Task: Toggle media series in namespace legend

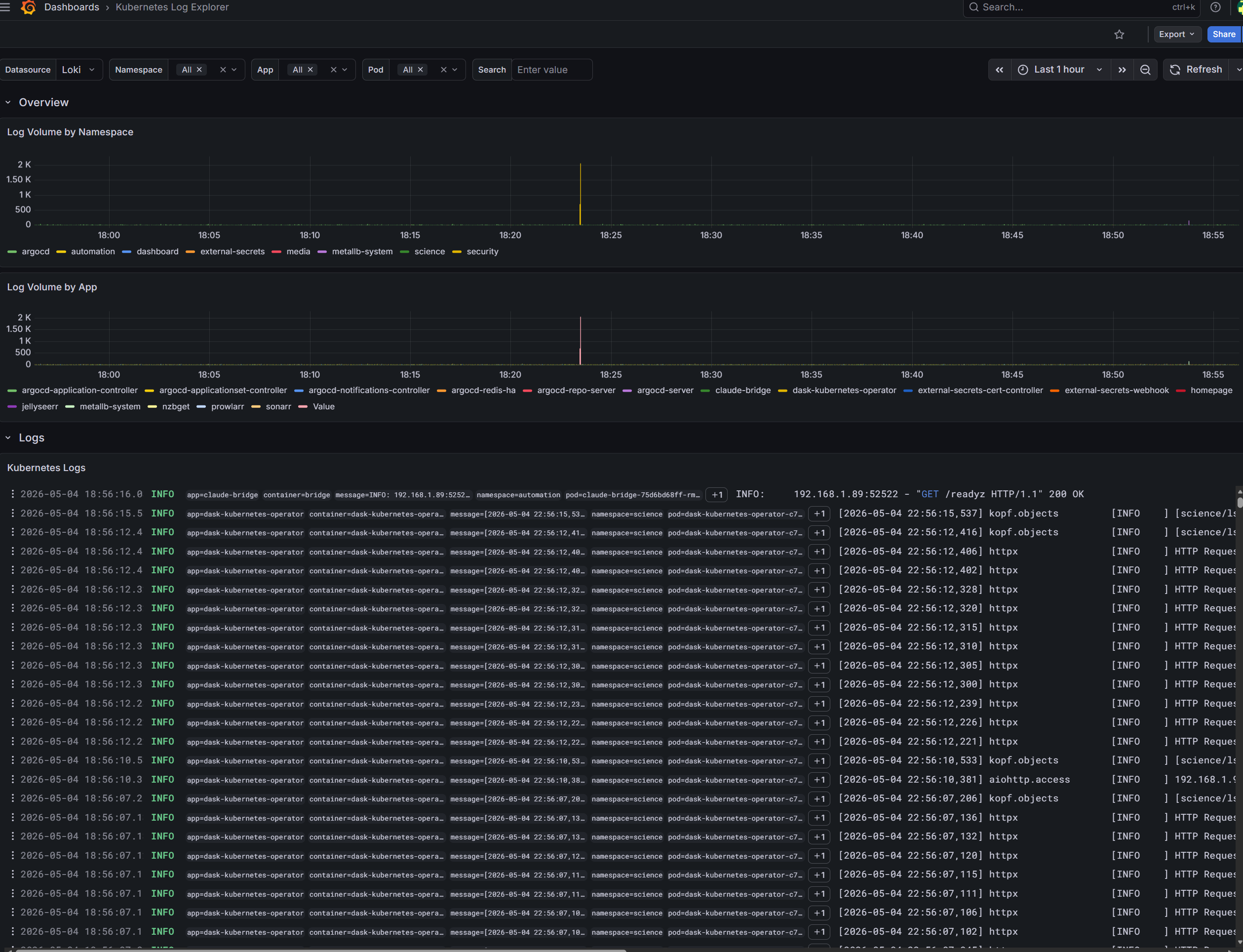Action: coord(299,252)
